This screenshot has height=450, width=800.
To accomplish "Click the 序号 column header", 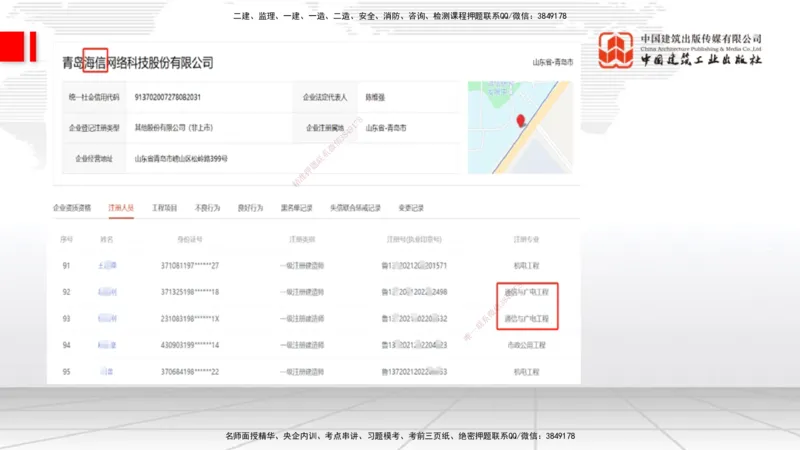I will click(x=66, y=239).
